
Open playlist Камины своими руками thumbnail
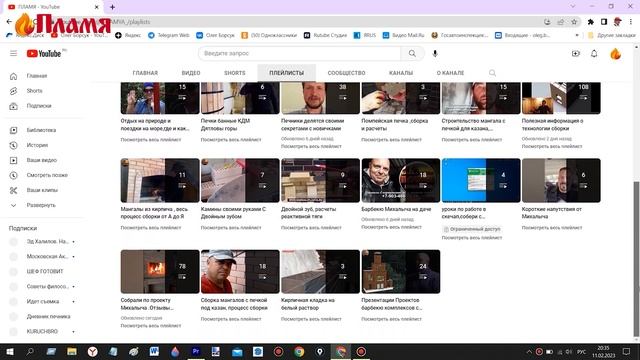tap(240, 180)
